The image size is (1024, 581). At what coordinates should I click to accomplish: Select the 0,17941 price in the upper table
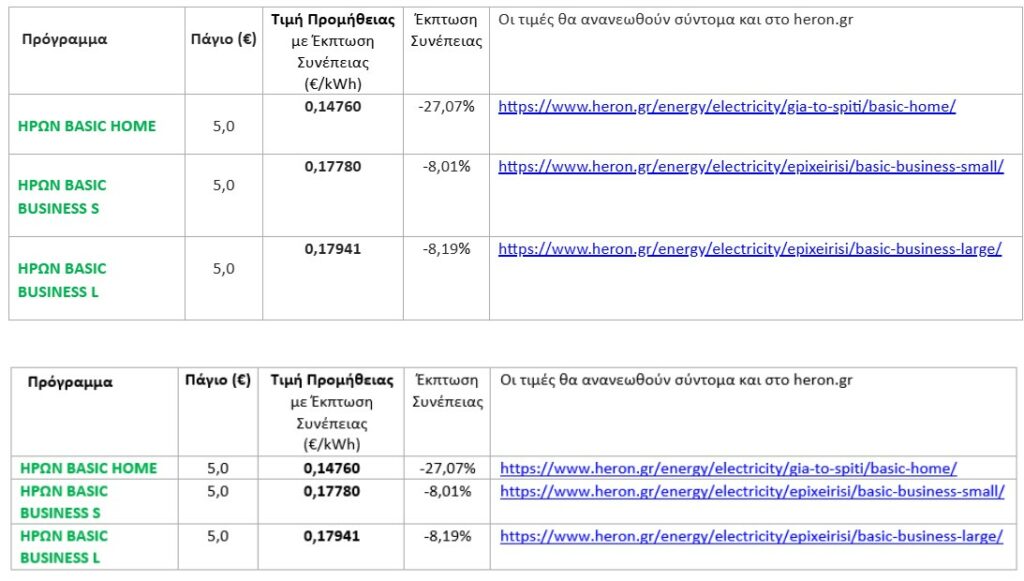pyautogui.click(x=333, y=249)
